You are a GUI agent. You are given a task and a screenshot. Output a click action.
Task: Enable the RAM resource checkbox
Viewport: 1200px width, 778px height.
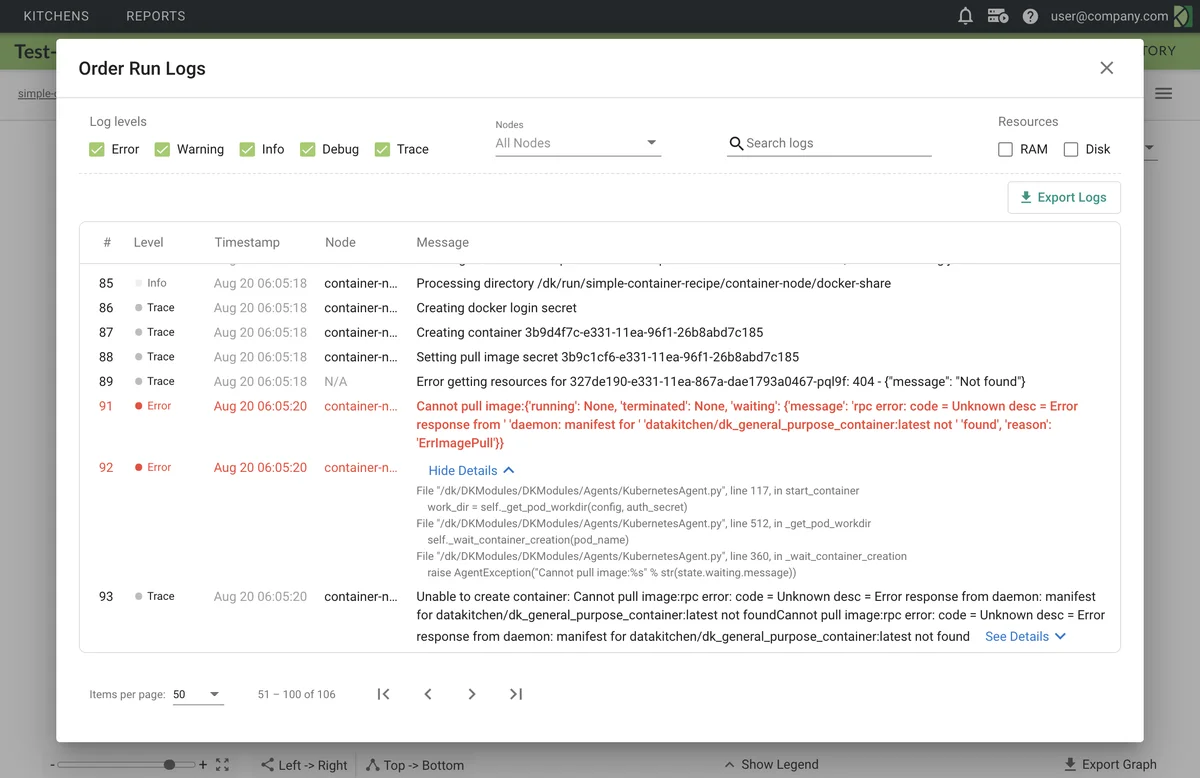(x=1004, y=148)
